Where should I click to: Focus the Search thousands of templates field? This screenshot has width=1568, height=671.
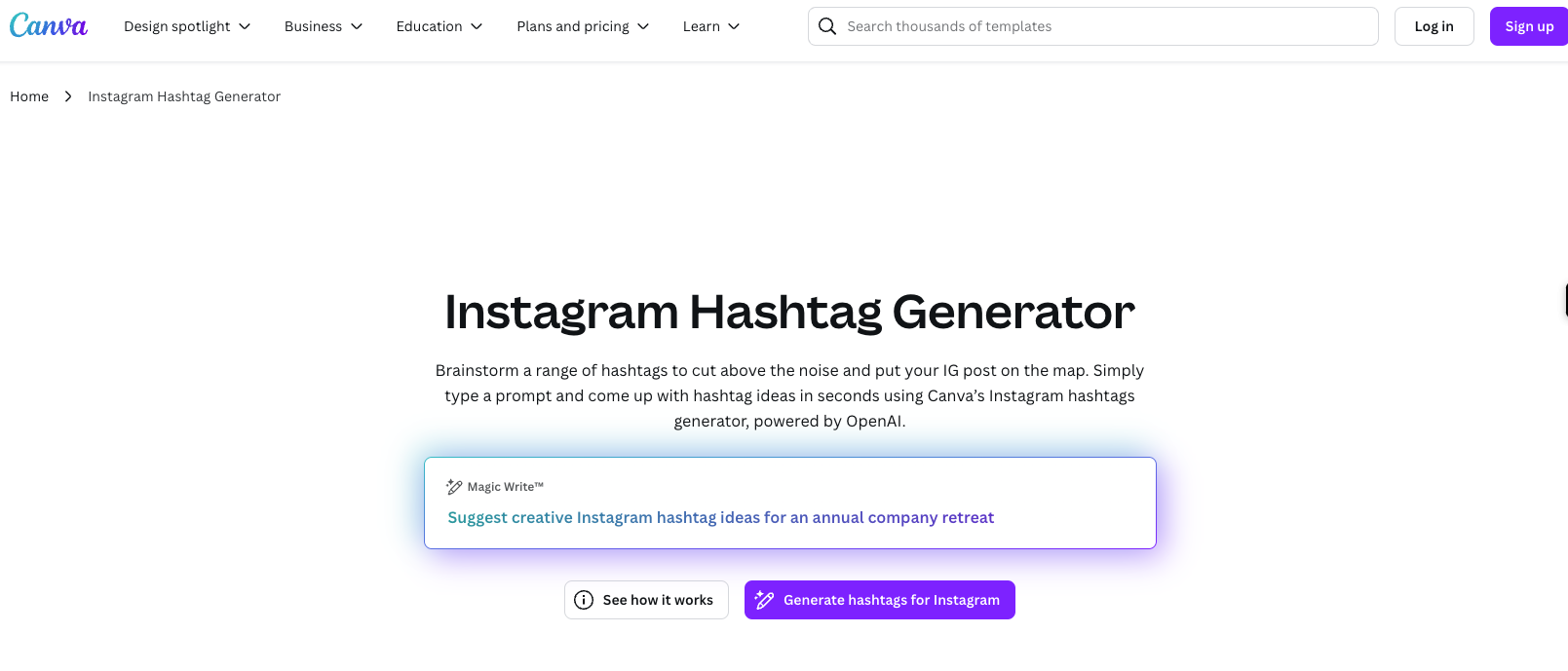click(1092, 26)
